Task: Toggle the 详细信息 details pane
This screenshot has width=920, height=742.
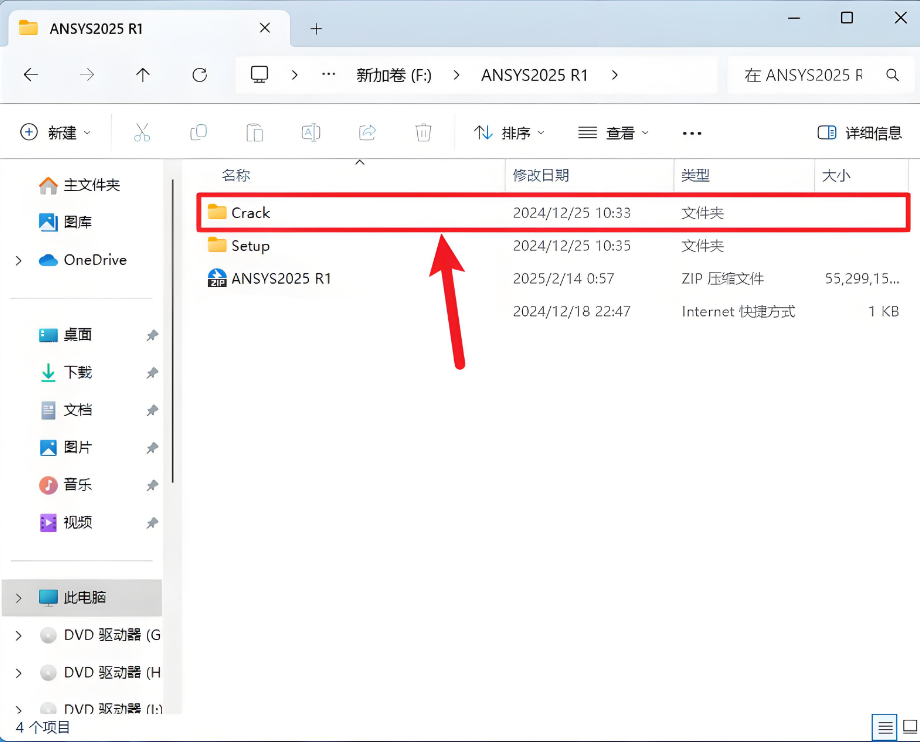Action: click(x=860, y=133)
